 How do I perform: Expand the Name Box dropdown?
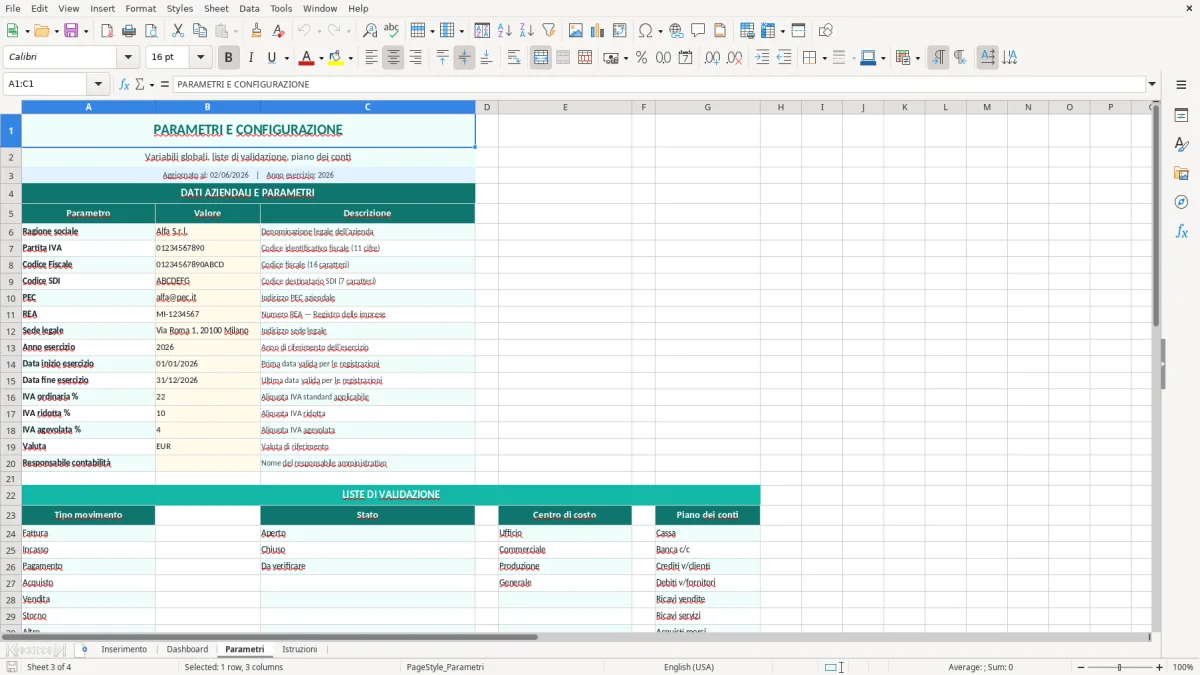98,84
